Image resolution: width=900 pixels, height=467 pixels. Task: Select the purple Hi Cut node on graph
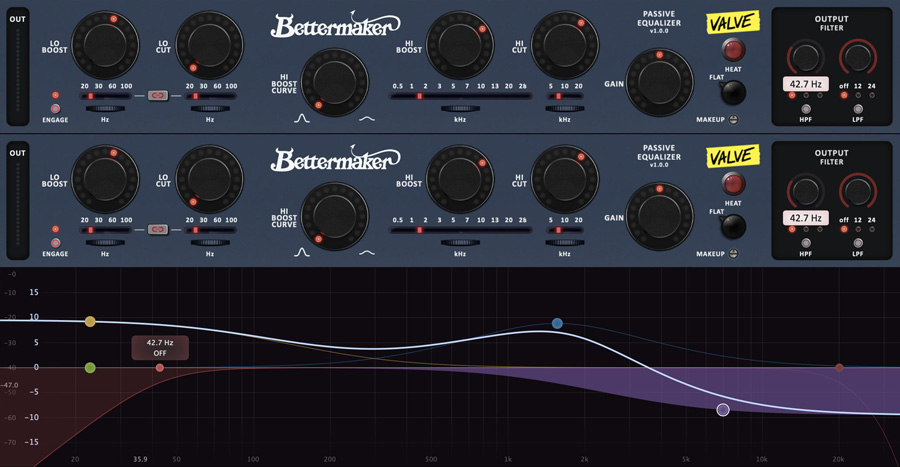[x=723, y=410]
